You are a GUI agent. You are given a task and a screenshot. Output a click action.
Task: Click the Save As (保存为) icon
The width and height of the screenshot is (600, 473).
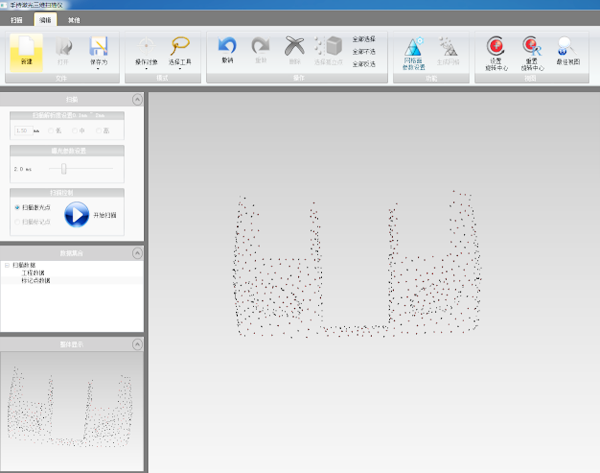pos(98,48)
